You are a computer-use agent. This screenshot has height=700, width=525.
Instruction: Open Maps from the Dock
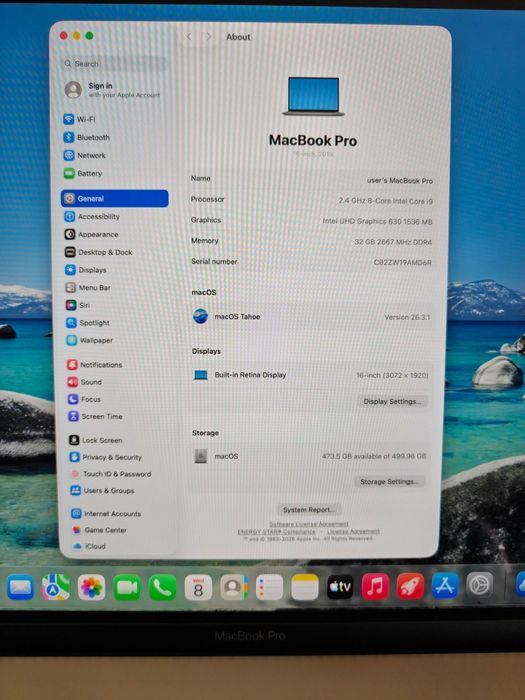point(56,587)
